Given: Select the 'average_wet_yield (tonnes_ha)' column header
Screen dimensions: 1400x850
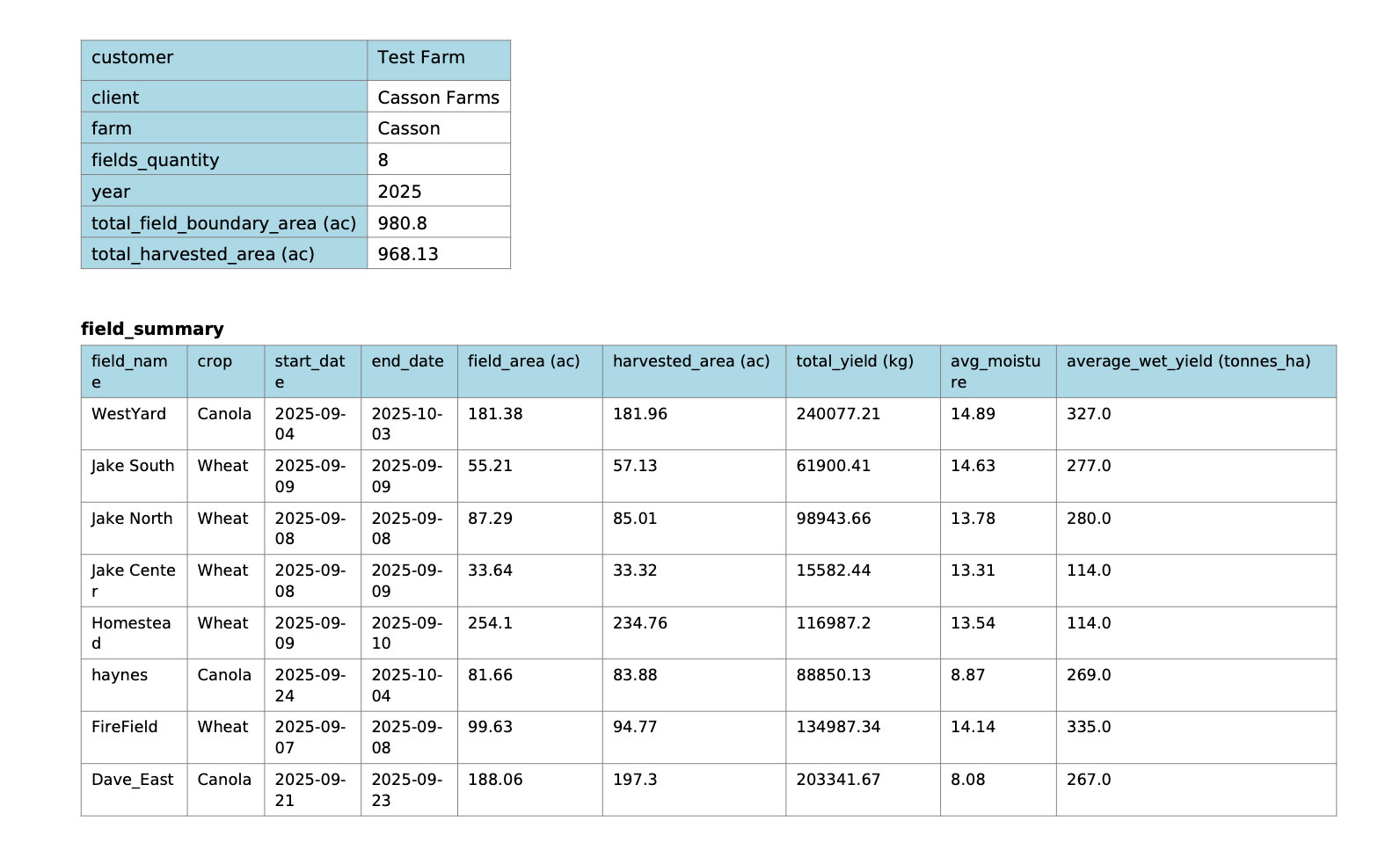Looking at the screenshot, I should click(x=1196, y=371).
